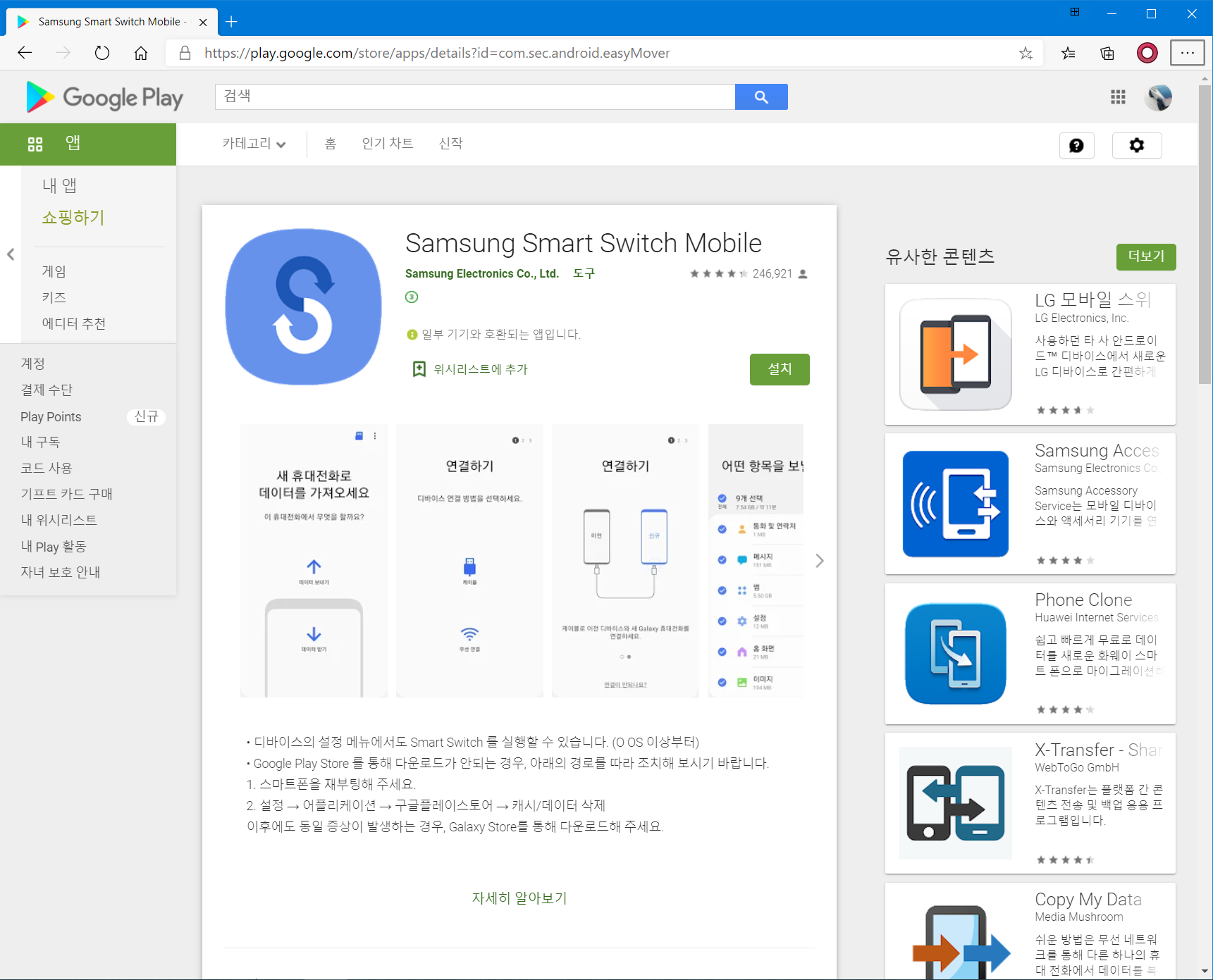This screenshot has height=980, width=1213.
Task: Open the 도구 category link
Action: [x=584, y=273]
